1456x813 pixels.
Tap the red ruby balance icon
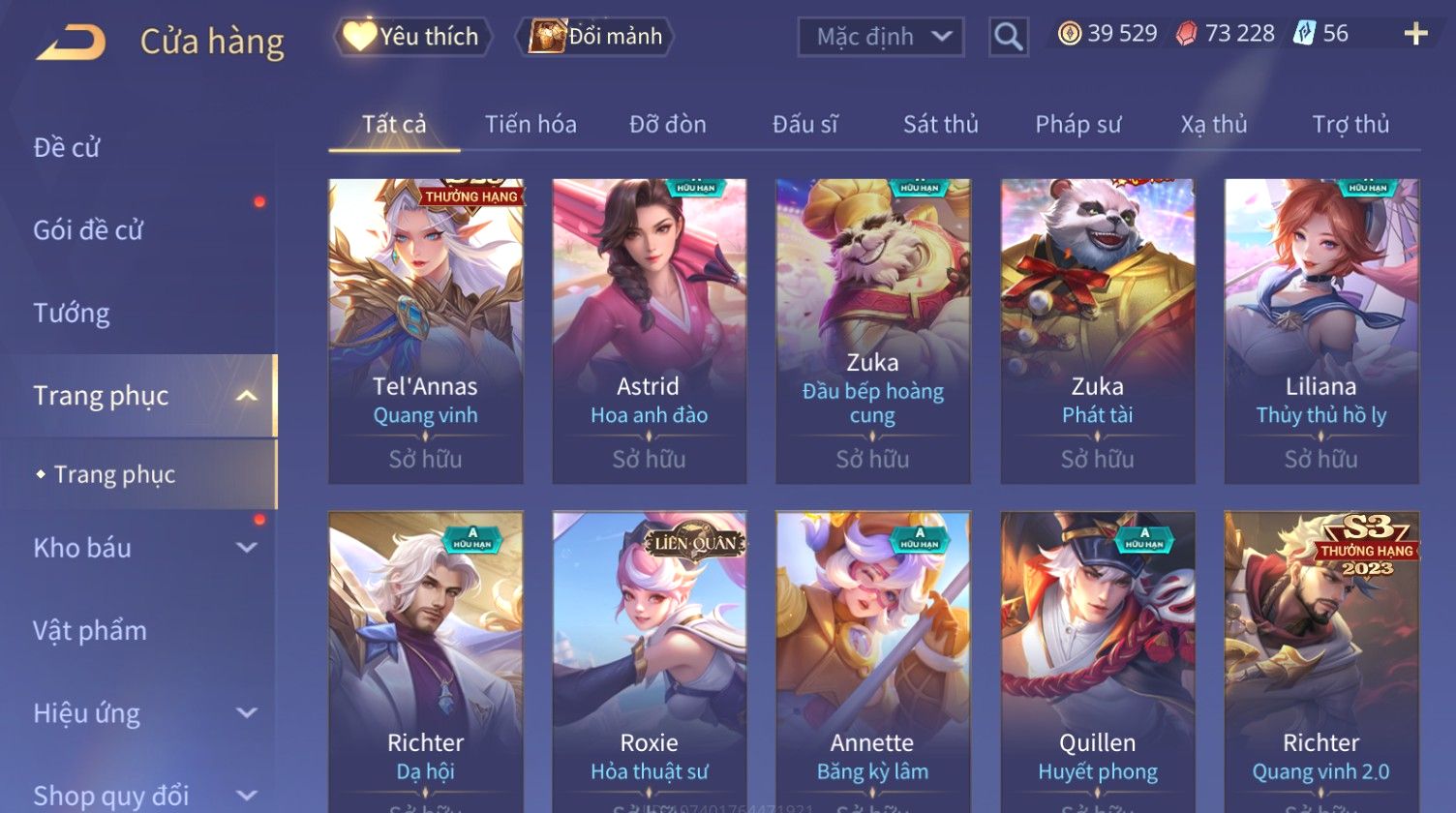(1186, 34)
